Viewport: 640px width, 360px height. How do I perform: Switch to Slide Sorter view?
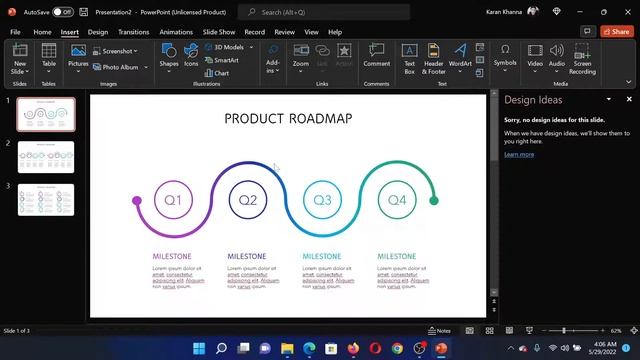click(x=489, y=331)
